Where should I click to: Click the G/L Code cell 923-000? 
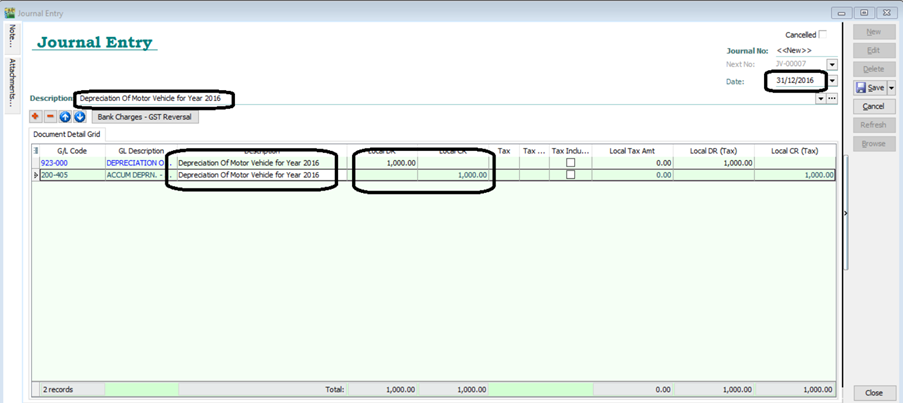[54, 162]
